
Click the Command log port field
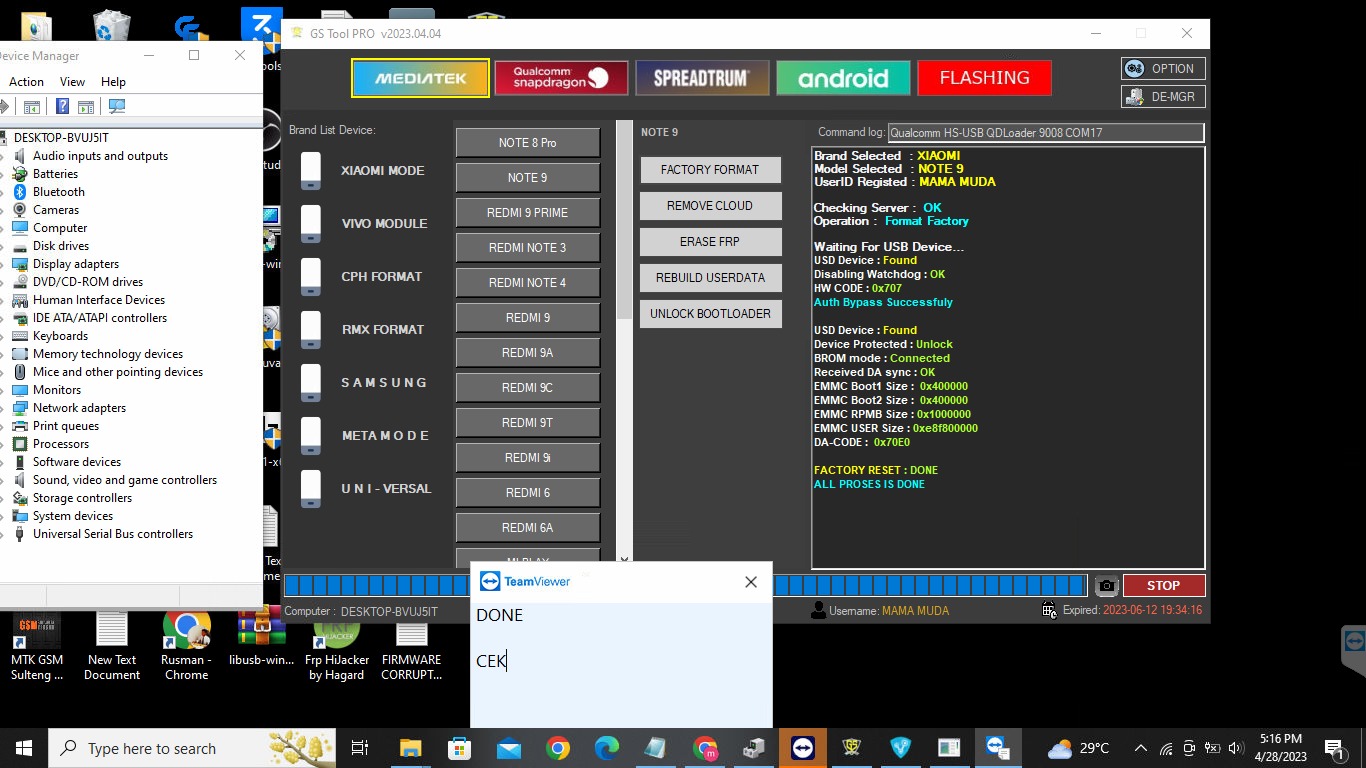1045,133
